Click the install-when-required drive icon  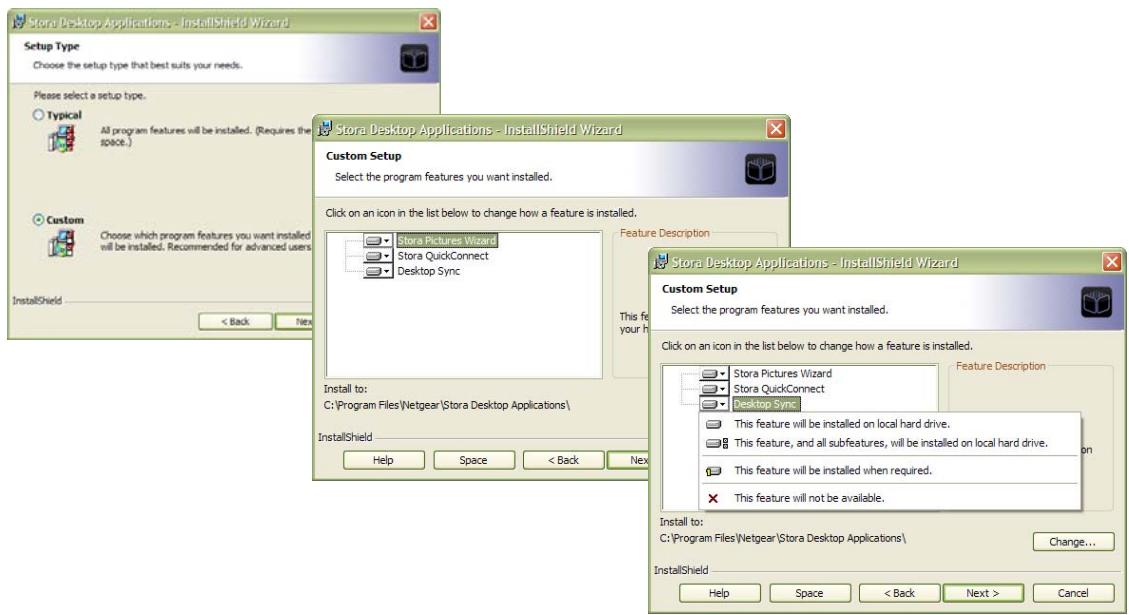coord(714,471)
